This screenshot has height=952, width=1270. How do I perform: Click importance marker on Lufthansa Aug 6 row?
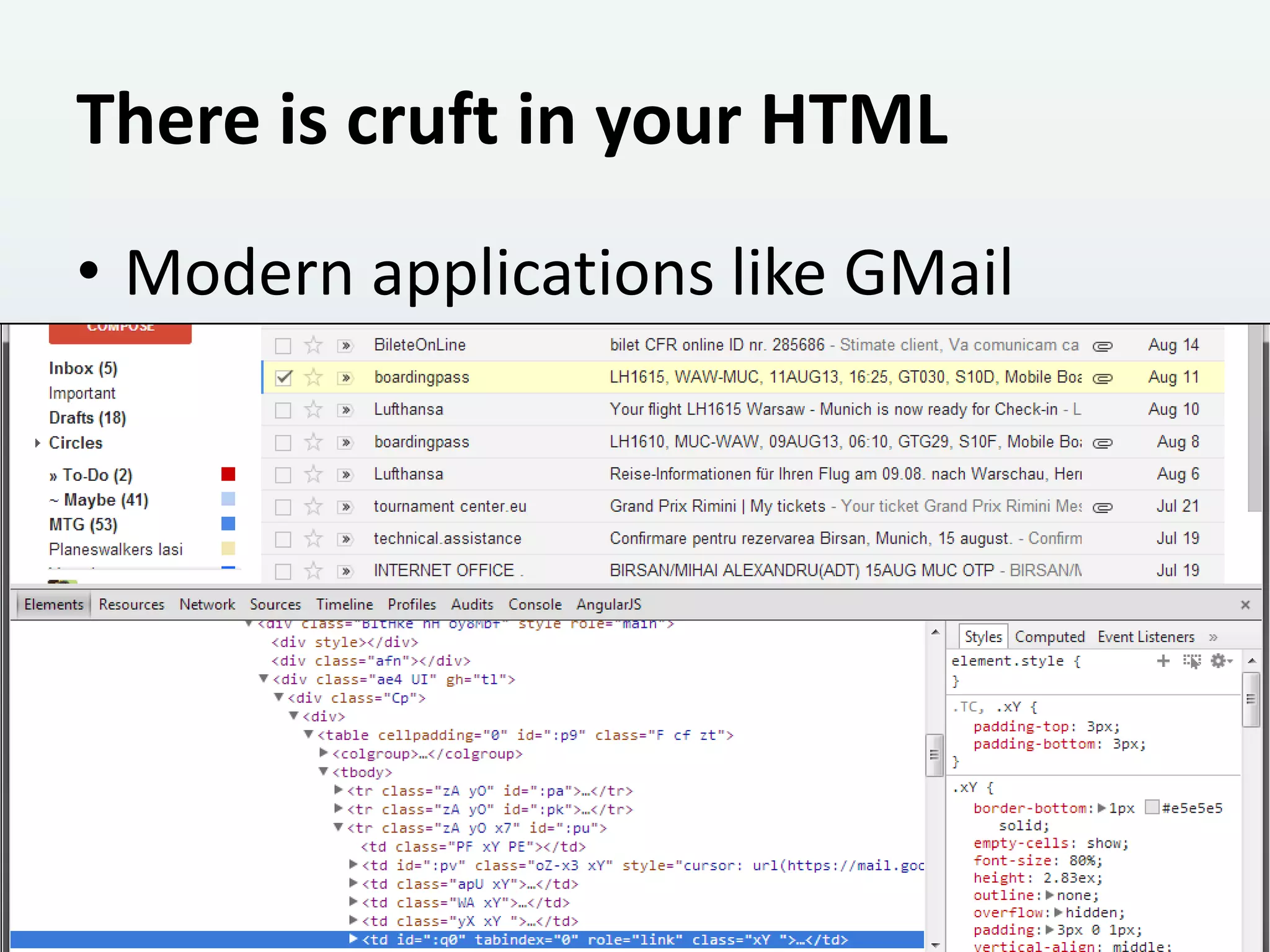345,475
